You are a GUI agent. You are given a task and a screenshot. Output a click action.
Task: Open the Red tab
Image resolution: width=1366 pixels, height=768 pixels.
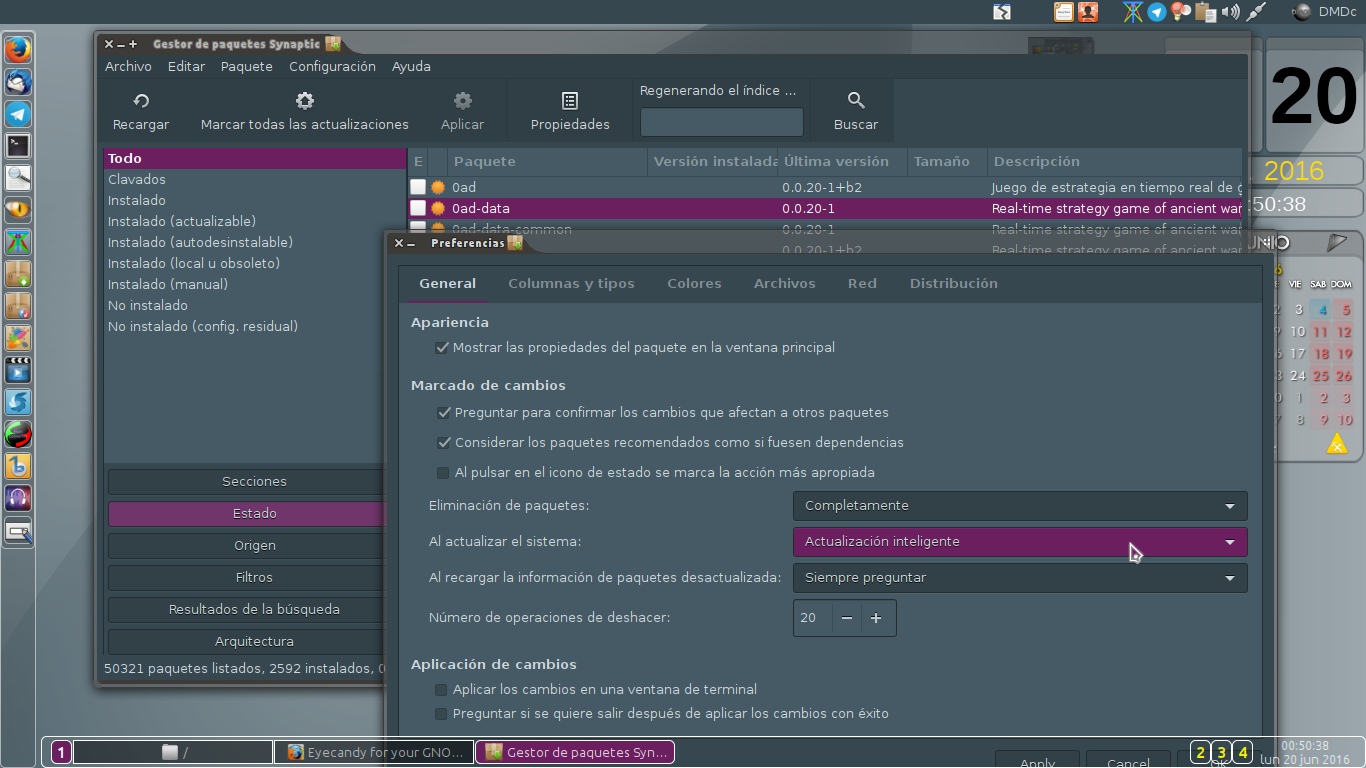point(862,284)
